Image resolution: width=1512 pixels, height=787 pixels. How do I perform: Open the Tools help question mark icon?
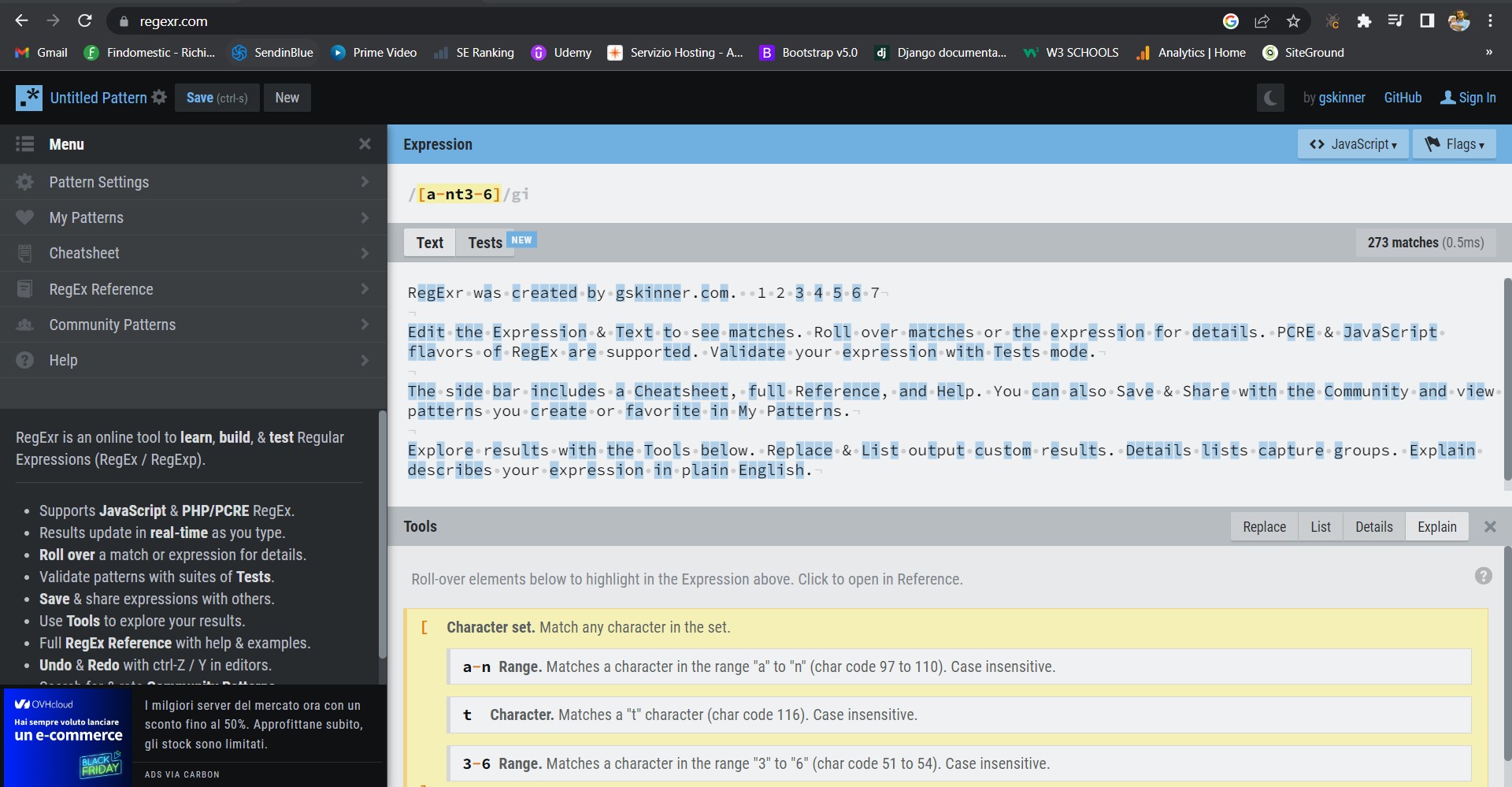tap(1485, 576)
